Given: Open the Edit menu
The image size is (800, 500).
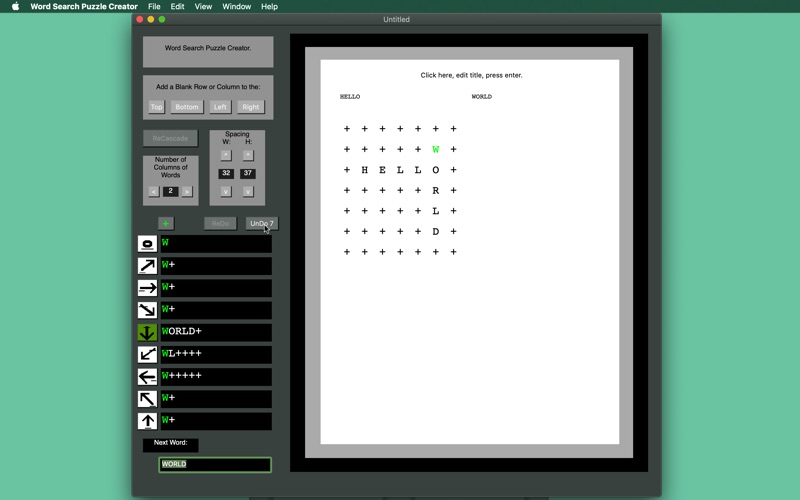Looking at the screenshot, I should click(177, 7).
